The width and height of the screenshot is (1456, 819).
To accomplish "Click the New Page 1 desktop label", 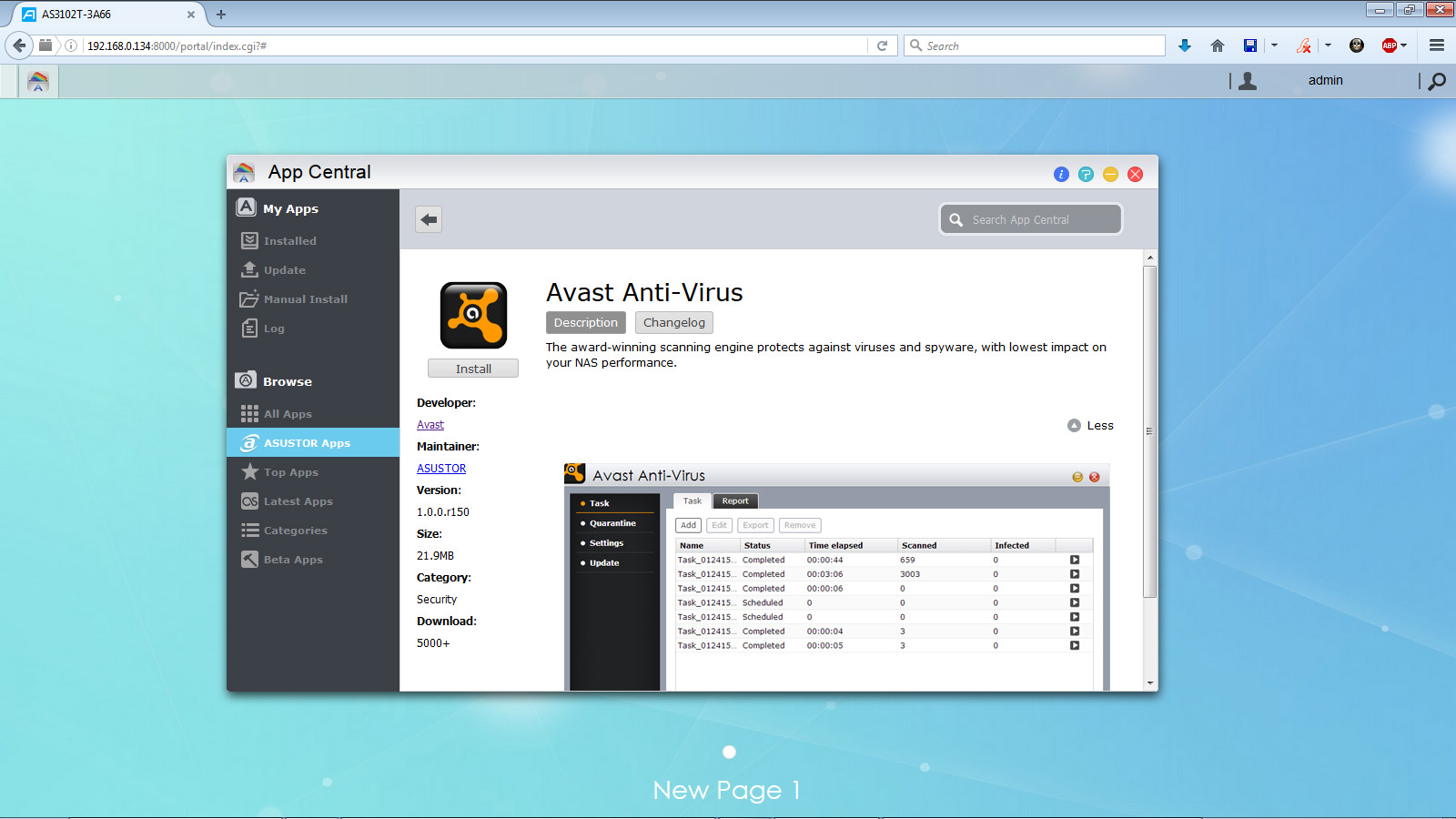I will click(x=727, y=790).
